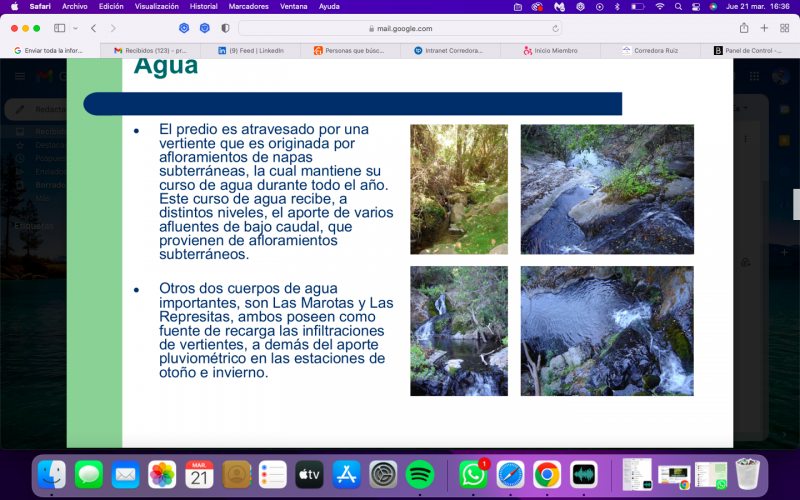Open the Historial menu

(x=204, y=7)
